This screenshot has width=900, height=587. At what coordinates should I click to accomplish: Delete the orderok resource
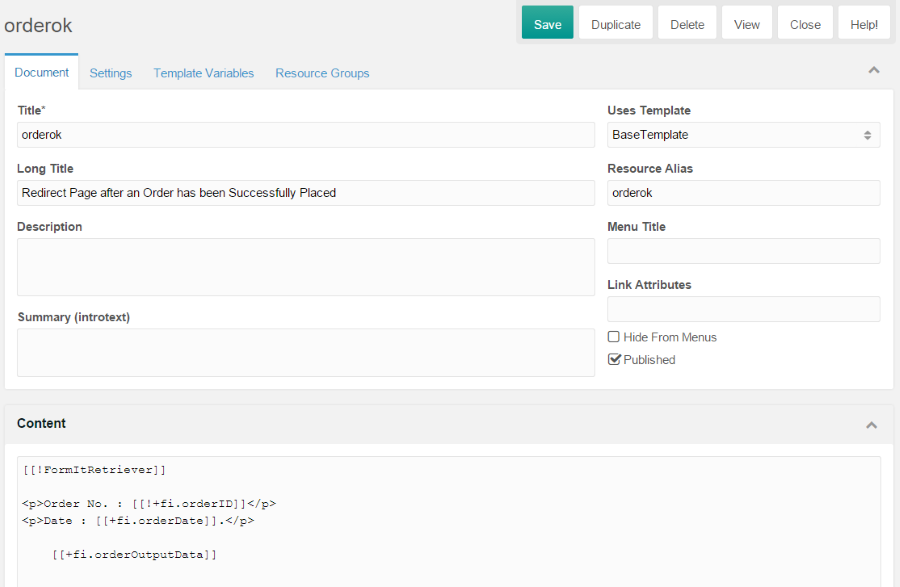click(x=687, y=24)
